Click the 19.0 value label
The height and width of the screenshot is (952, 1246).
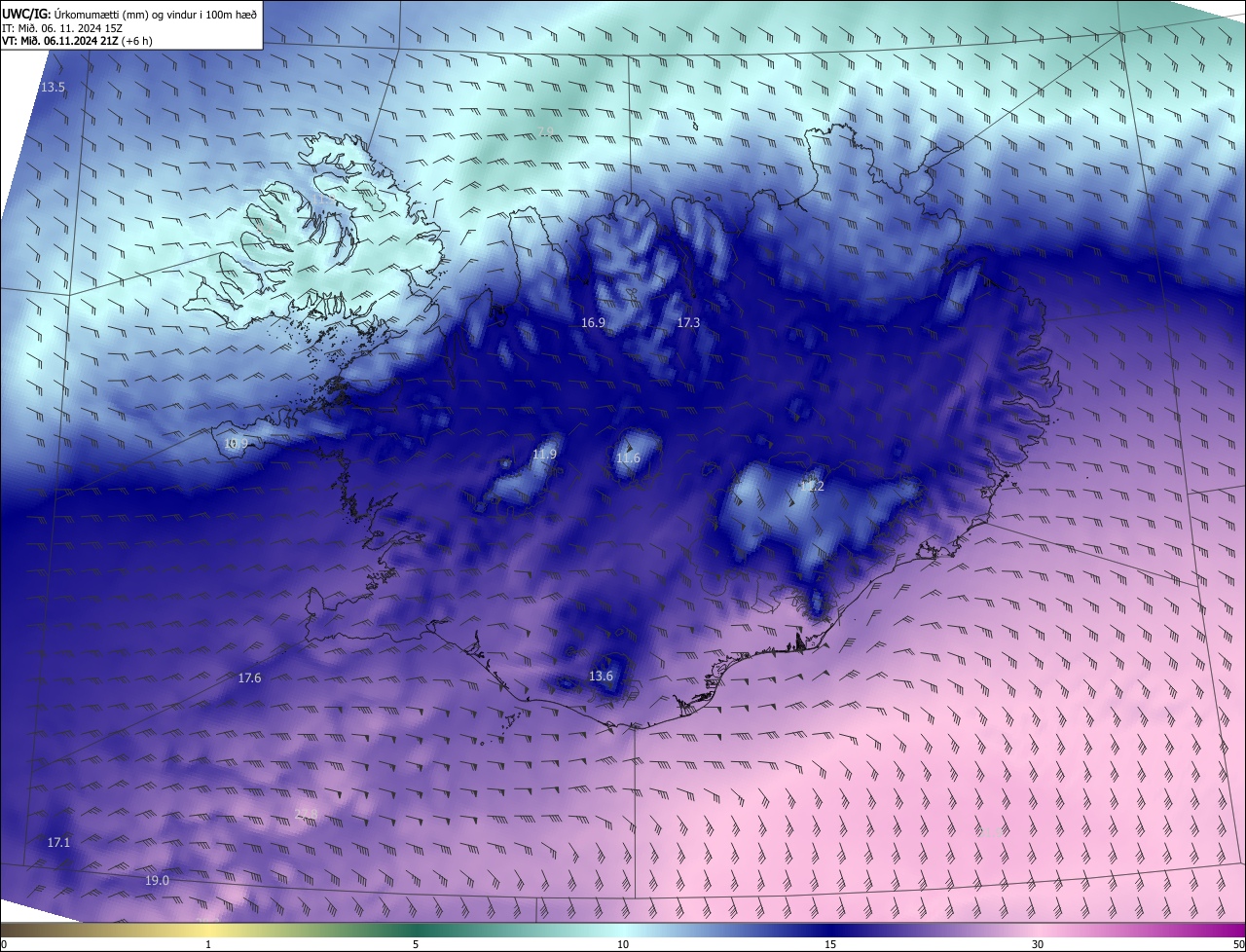coord(157,881)
